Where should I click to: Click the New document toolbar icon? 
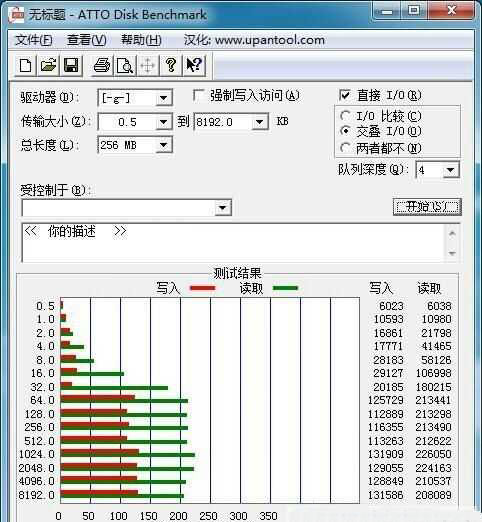[x=26, y=65]
